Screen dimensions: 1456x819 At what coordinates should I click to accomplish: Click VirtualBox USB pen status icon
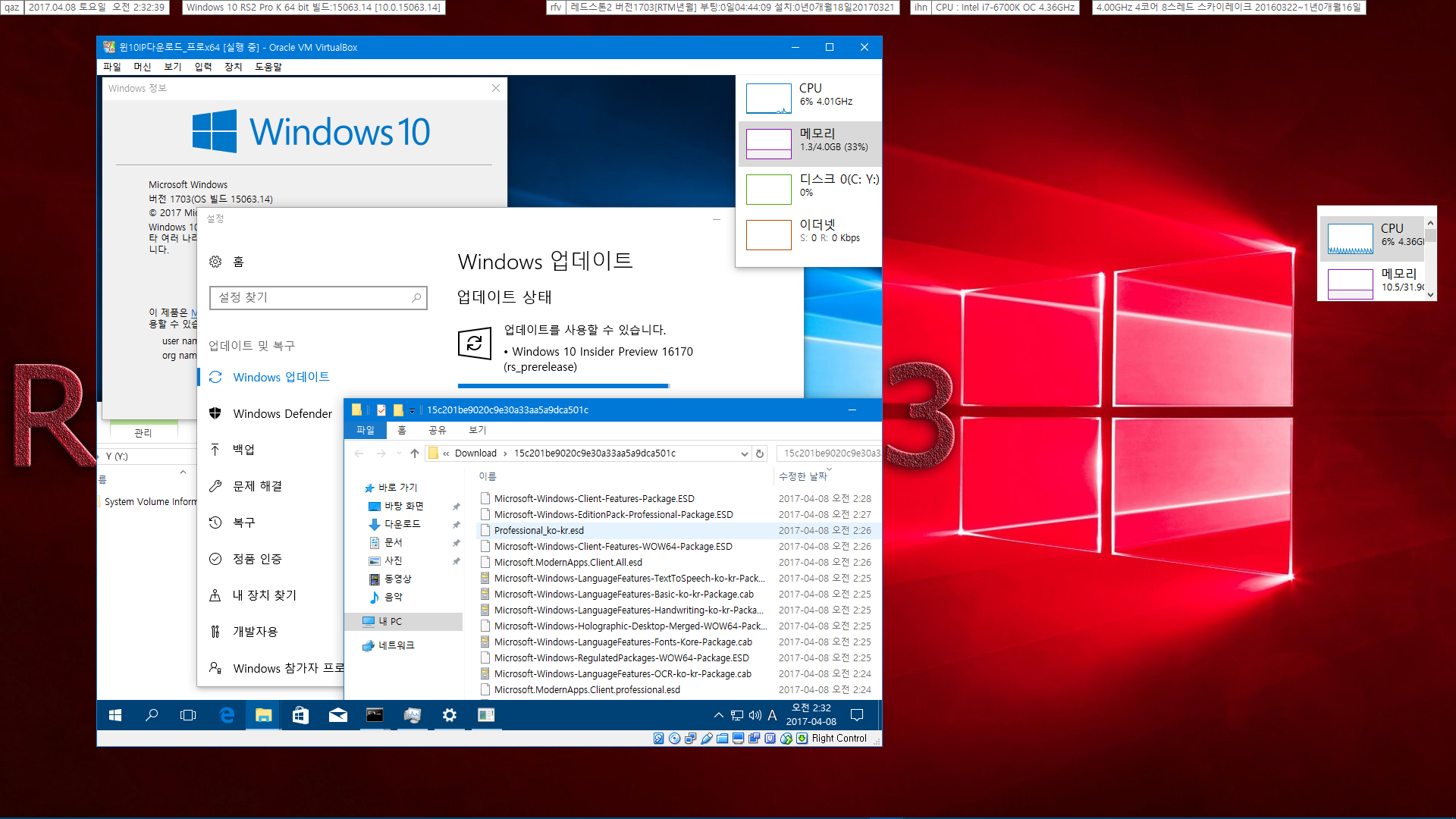point(707,739)
